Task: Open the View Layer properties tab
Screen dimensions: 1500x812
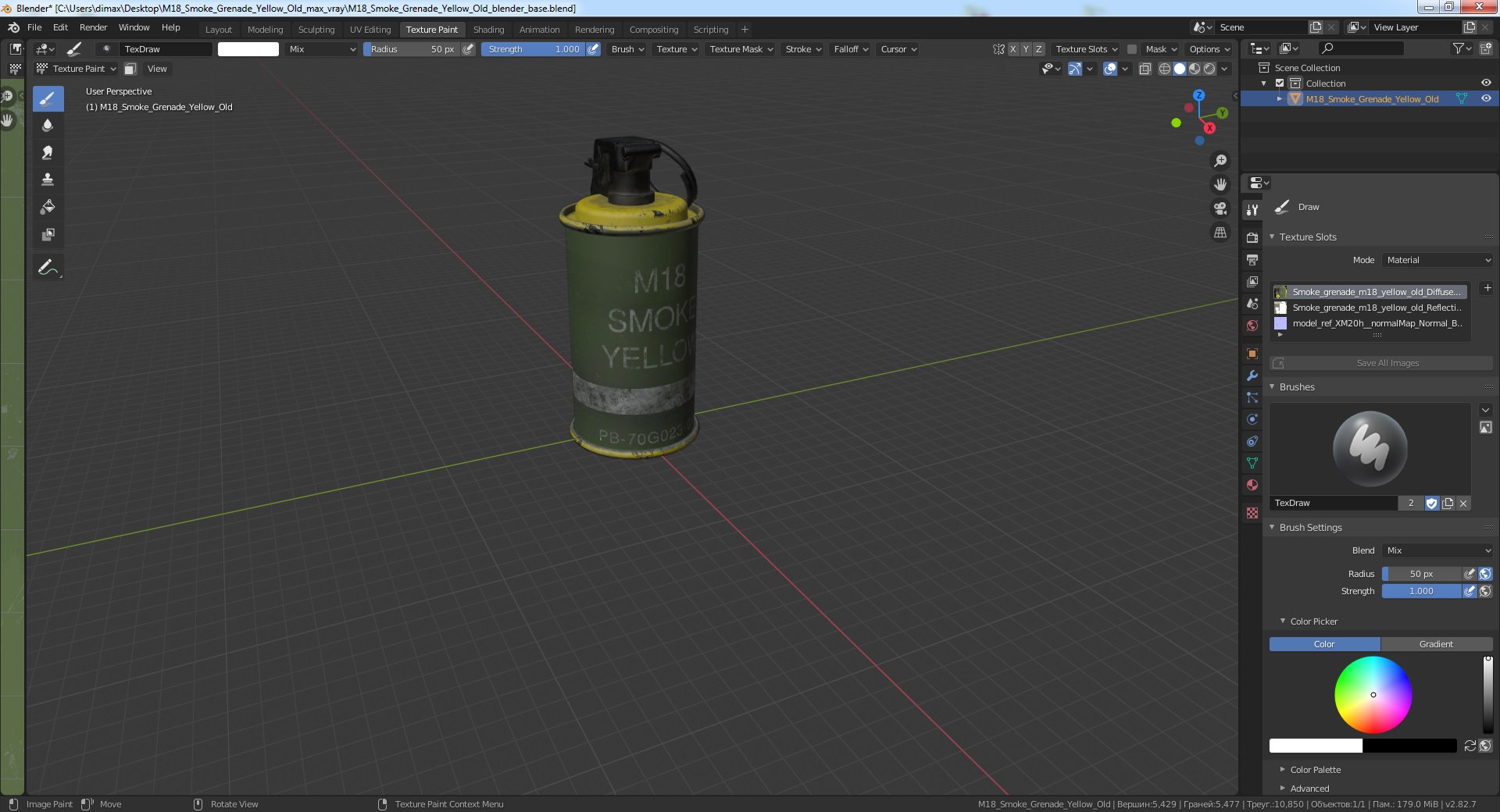Action: pos(1252,281)
